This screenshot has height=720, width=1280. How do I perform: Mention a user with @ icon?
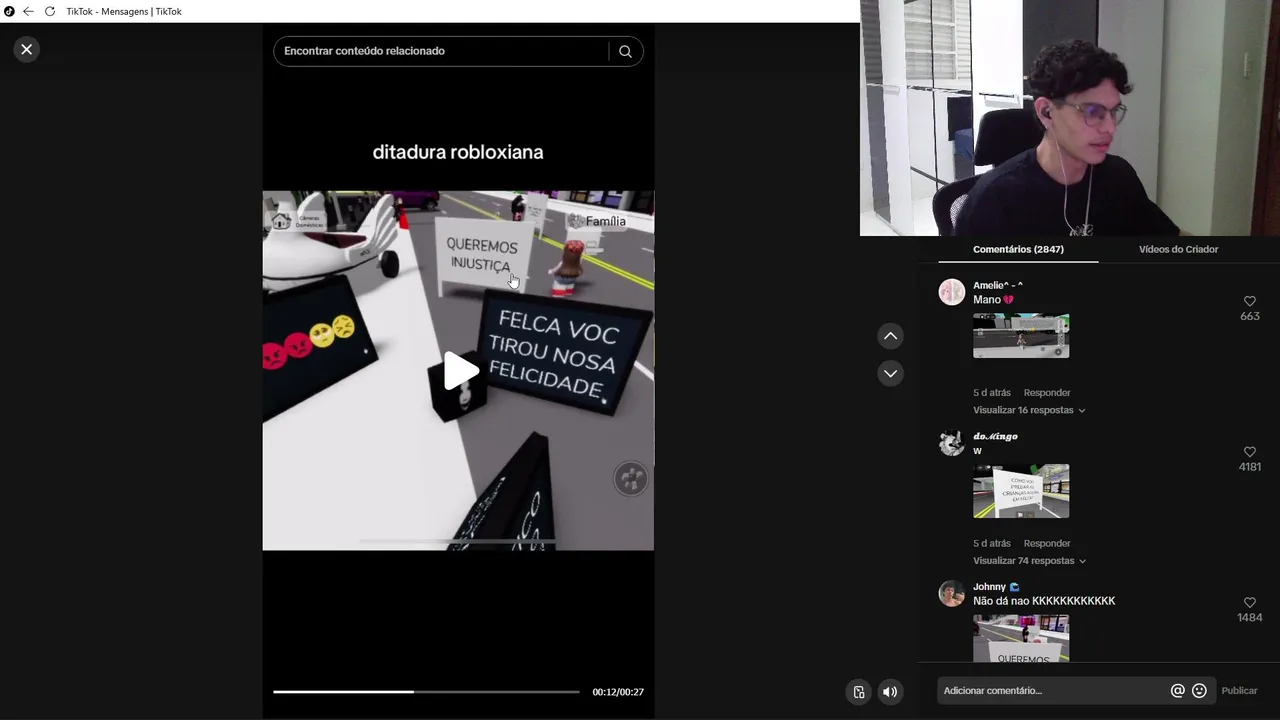tap(1177, 691)
